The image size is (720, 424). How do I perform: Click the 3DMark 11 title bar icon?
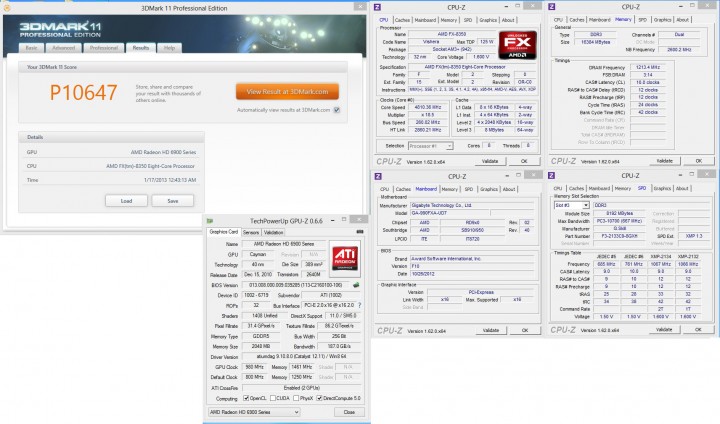pyautogui.click(x=6, y=8)
